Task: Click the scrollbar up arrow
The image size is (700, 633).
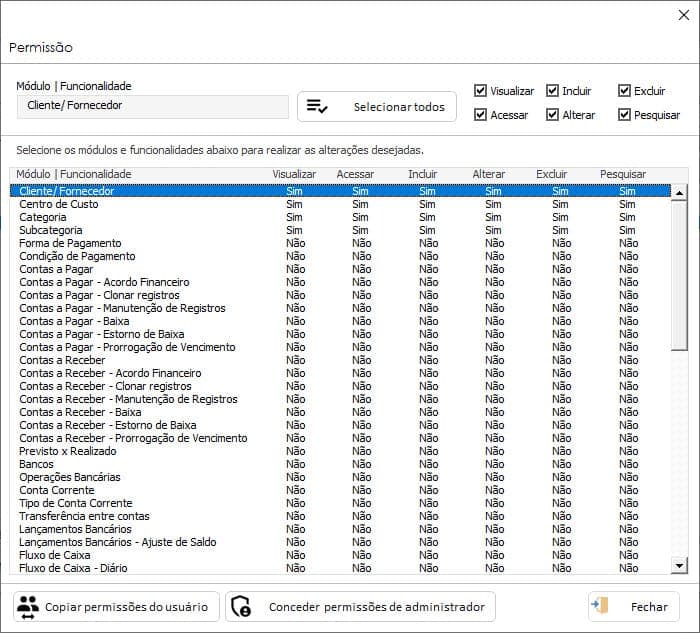Action: (x=679, y=193)
